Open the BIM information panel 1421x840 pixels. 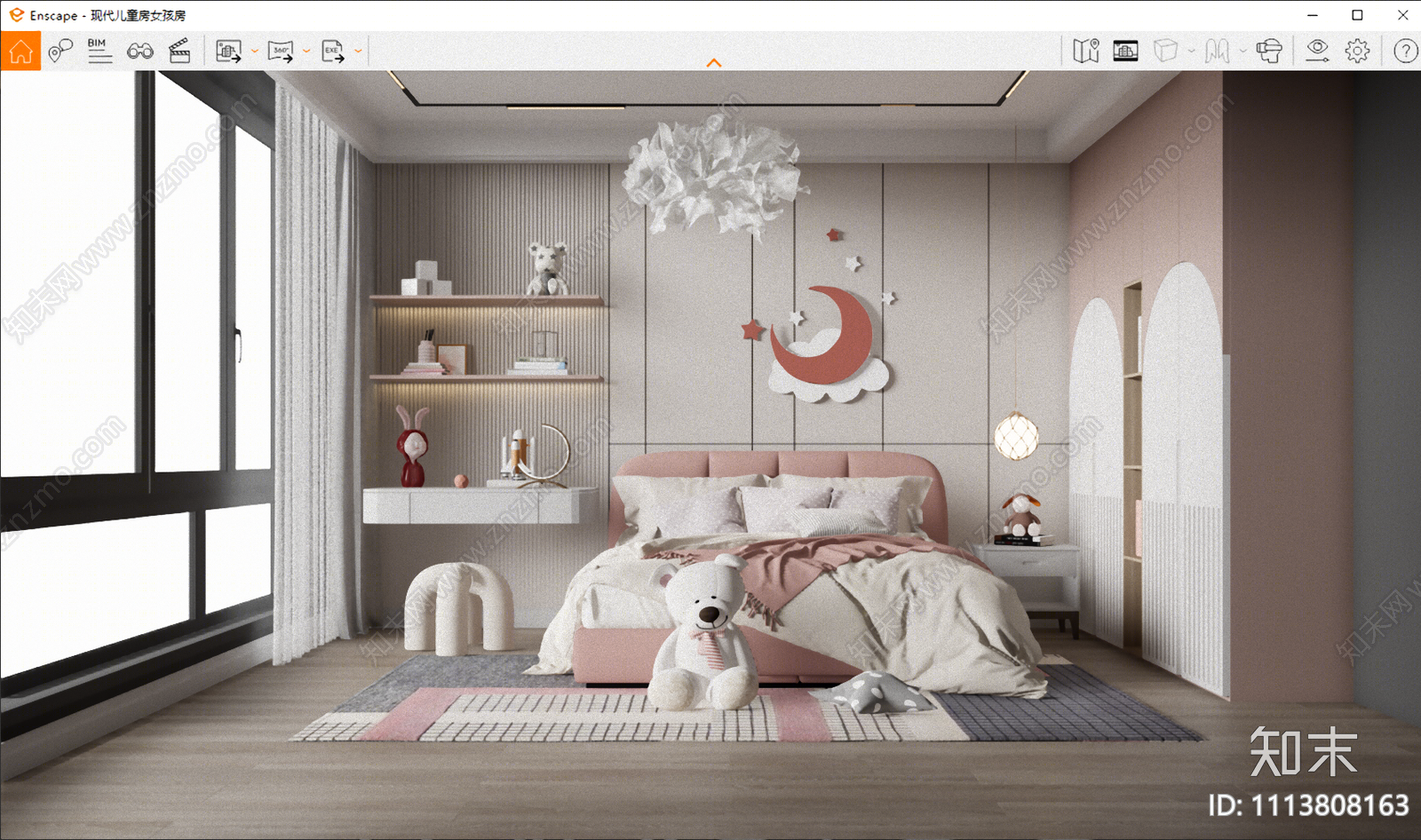click(99, 51)
